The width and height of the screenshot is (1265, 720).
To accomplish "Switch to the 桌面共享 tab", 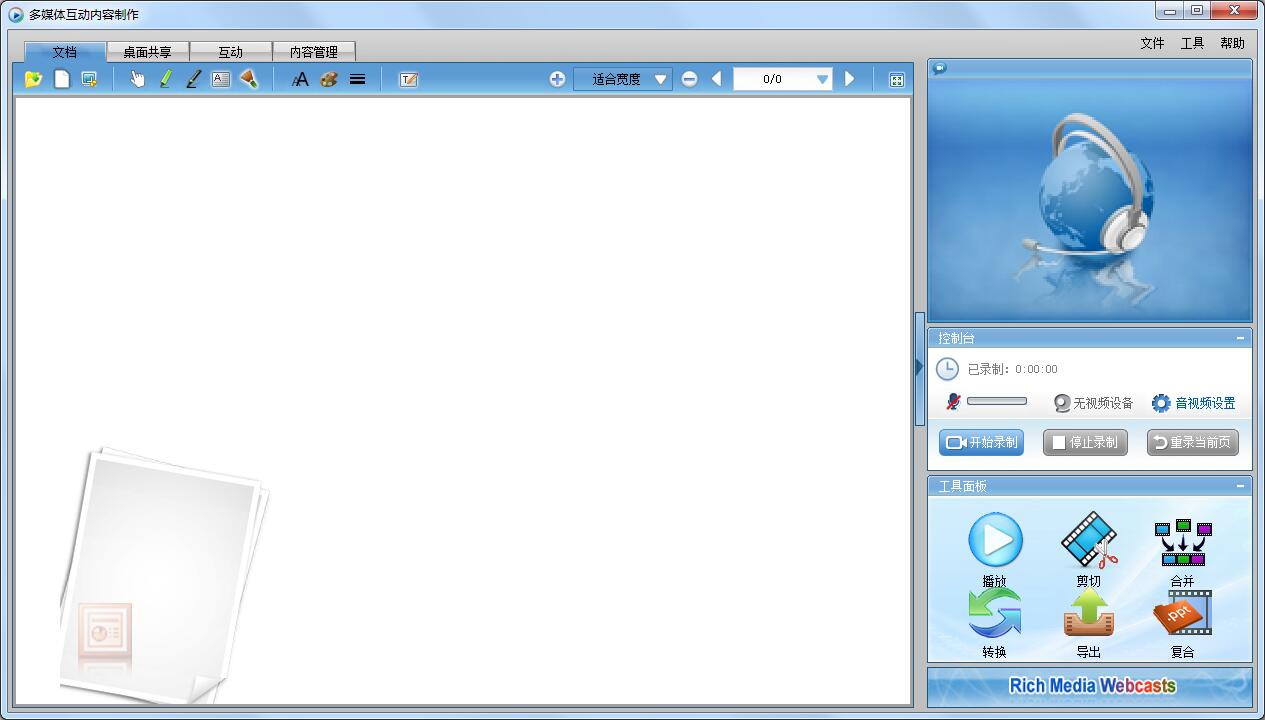I will [x=147, y=52].
